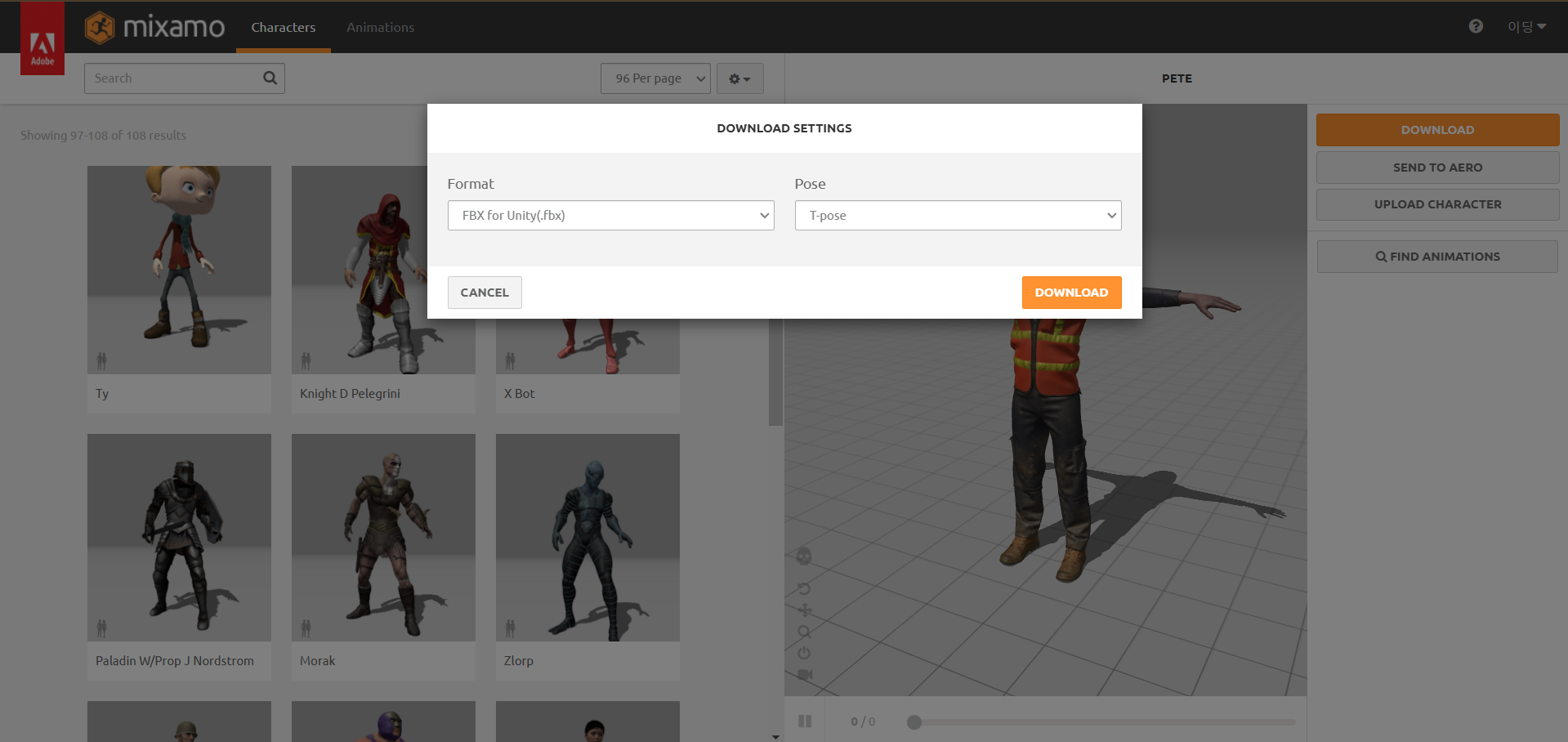Open the 96 Per page dropdown
The image size is (1568, 742).
[x=655, y=78]
